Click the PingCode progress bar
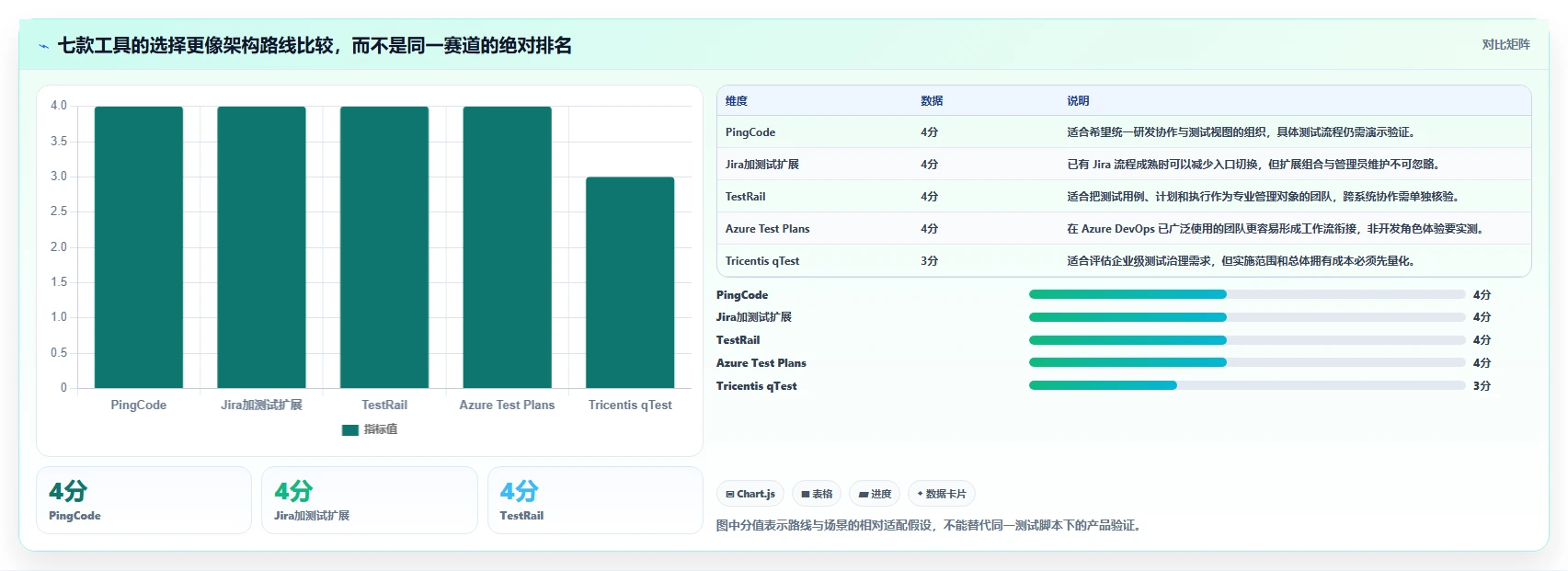The image size is (1568, 571). click(x=1247, y=294)
